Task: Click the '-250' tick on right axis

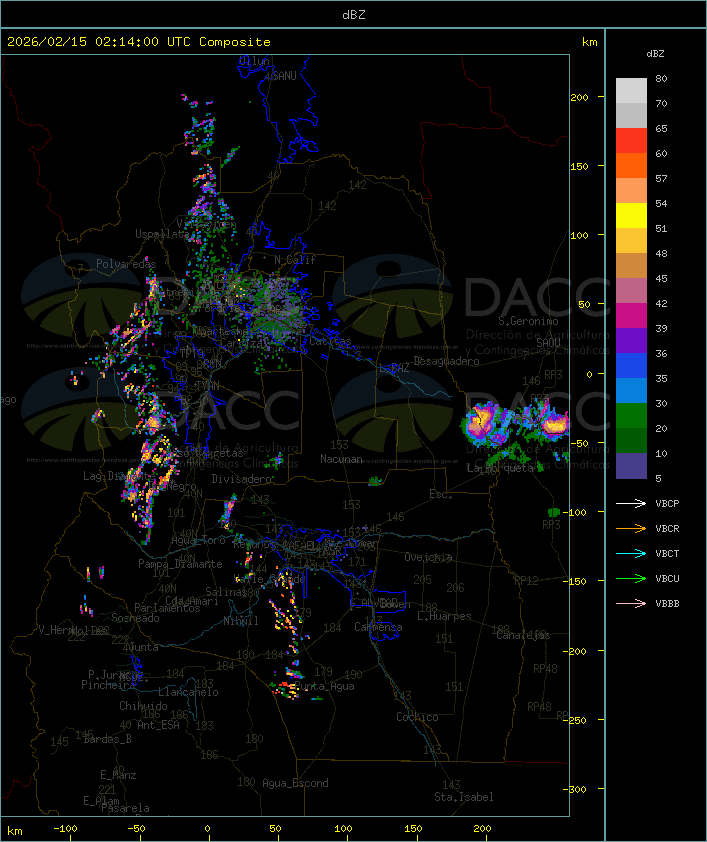Action: [x=577, y=720]
